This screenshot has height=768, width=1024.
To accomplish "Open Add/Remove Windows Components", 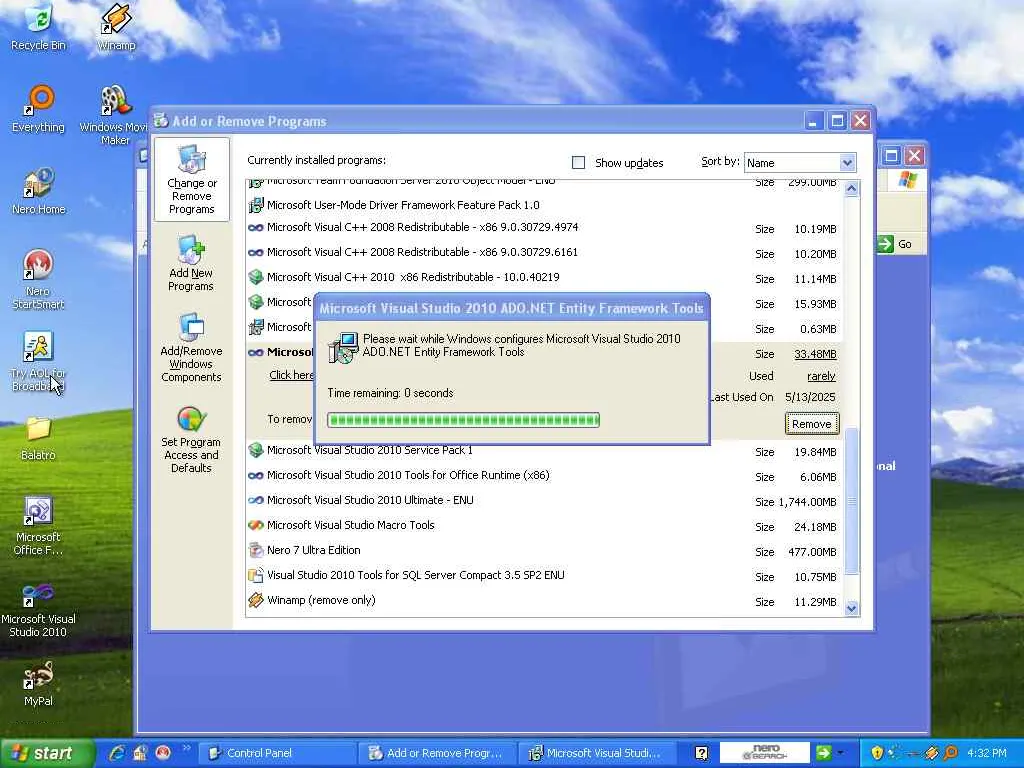I will 191,347.
